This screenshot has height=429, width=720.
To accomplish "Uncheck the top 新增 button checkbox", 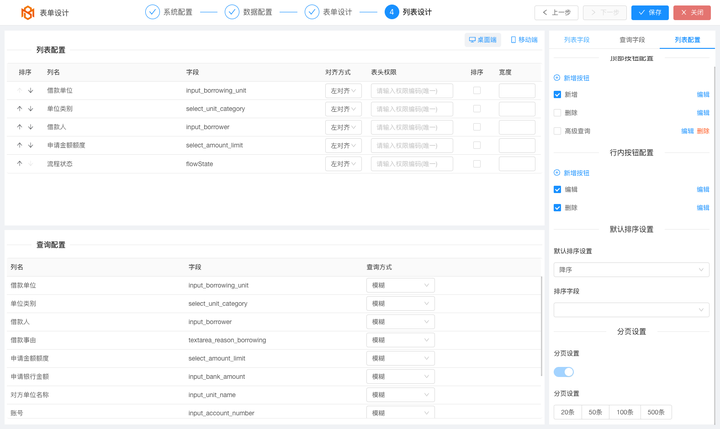I will [x=557, y=95].
